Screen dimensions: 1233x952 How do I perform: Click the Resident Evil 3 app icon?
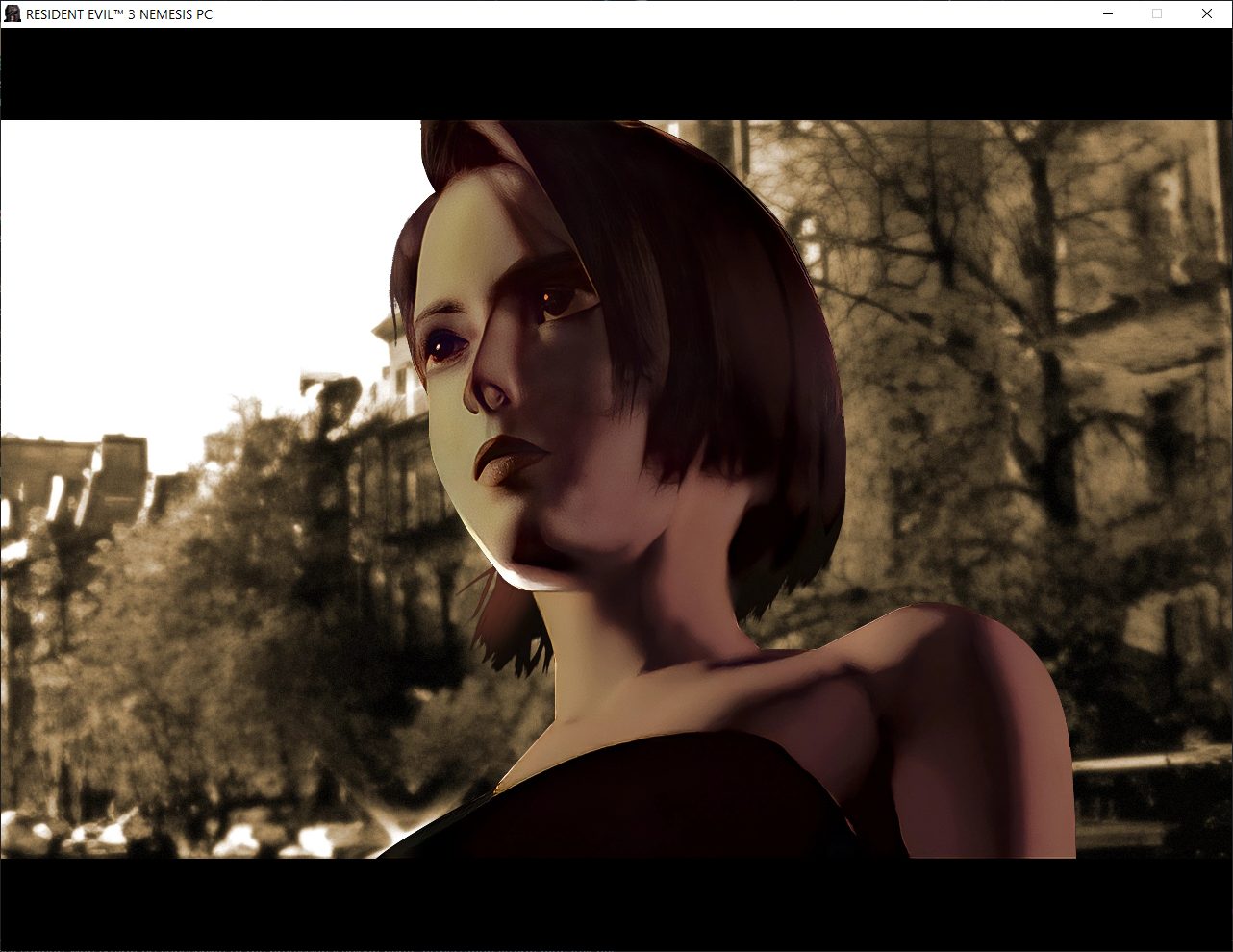(13, 13)
